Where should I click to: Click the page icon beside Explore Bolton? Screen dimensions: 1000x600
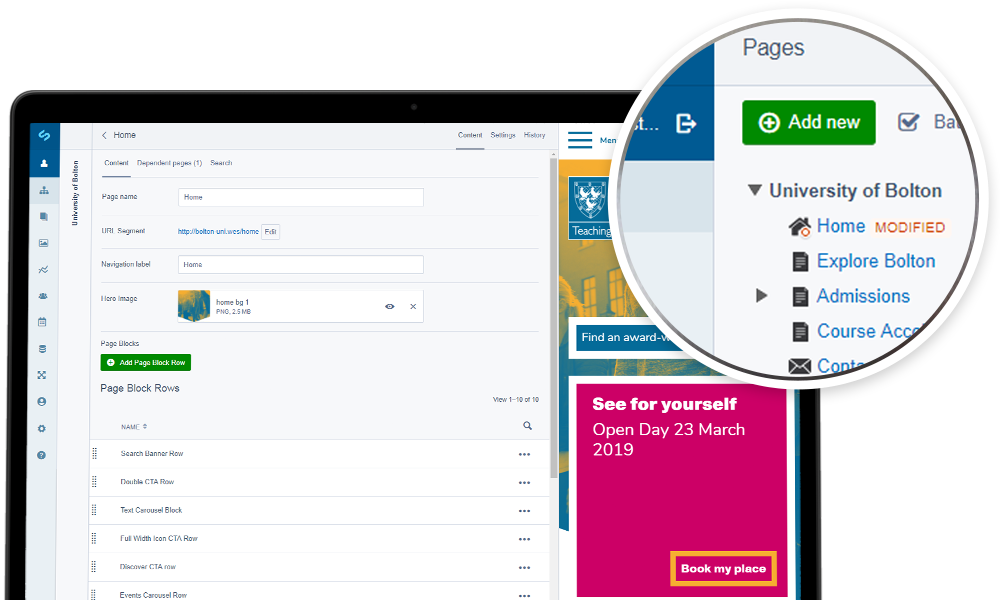click(800, 261)
